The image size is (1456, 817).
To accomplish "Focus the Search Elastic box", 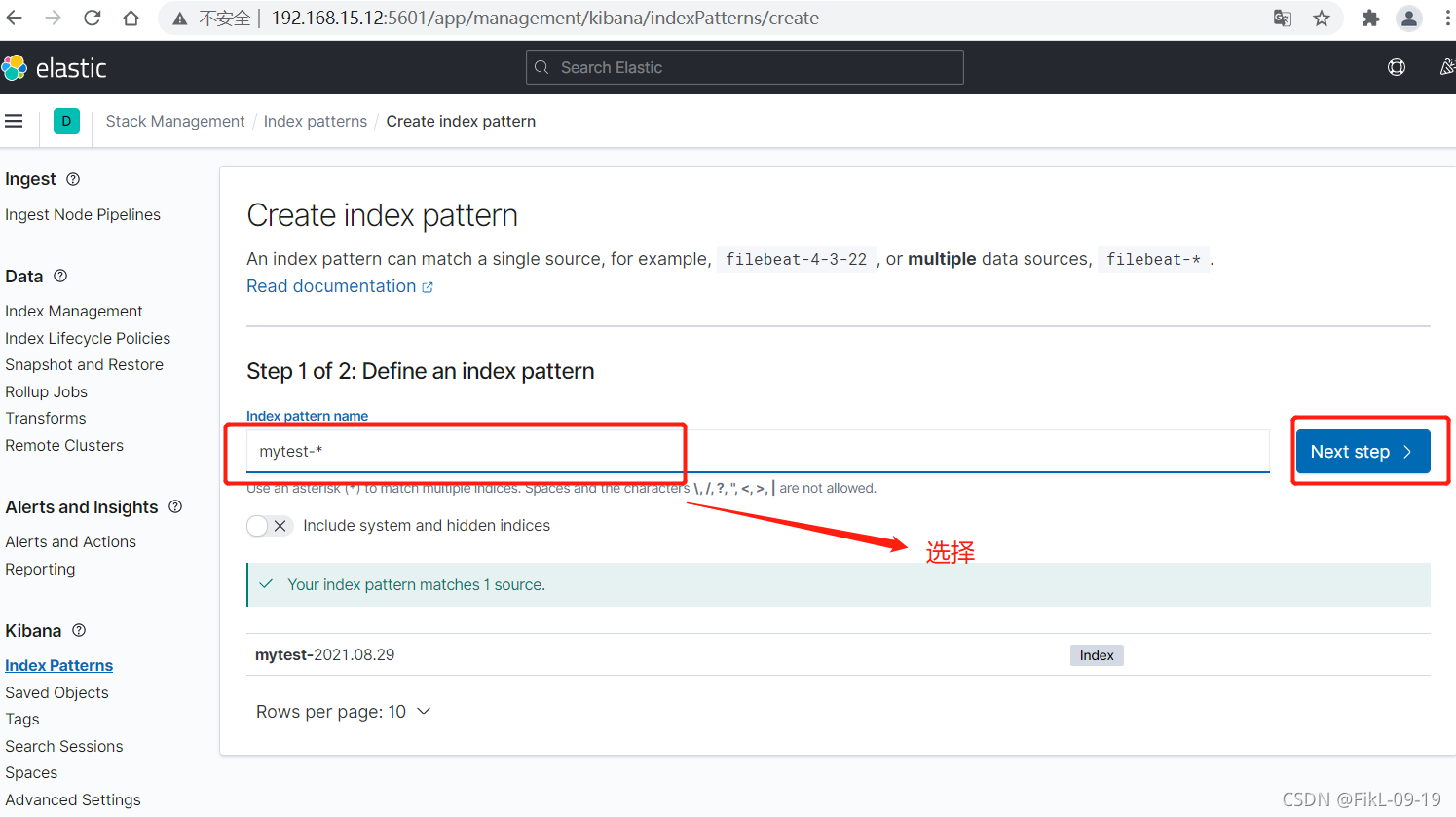I will click(x=744, y=67).
